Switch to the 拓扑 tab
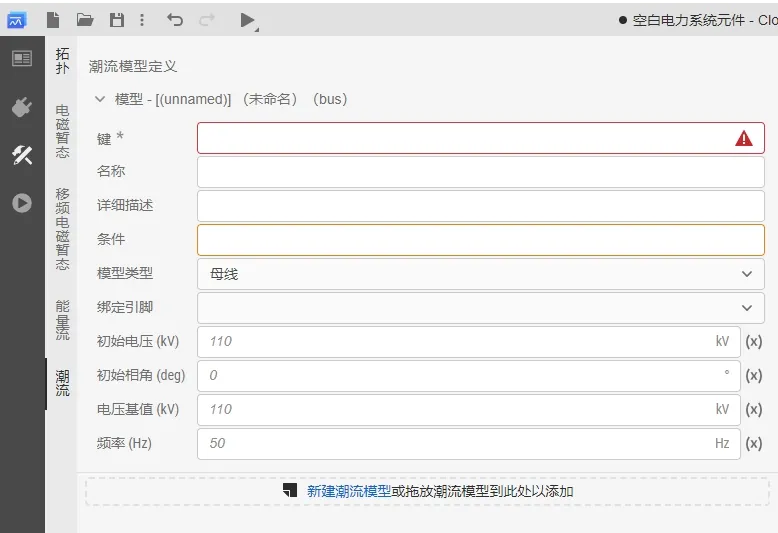 click(x=63, y=61)
